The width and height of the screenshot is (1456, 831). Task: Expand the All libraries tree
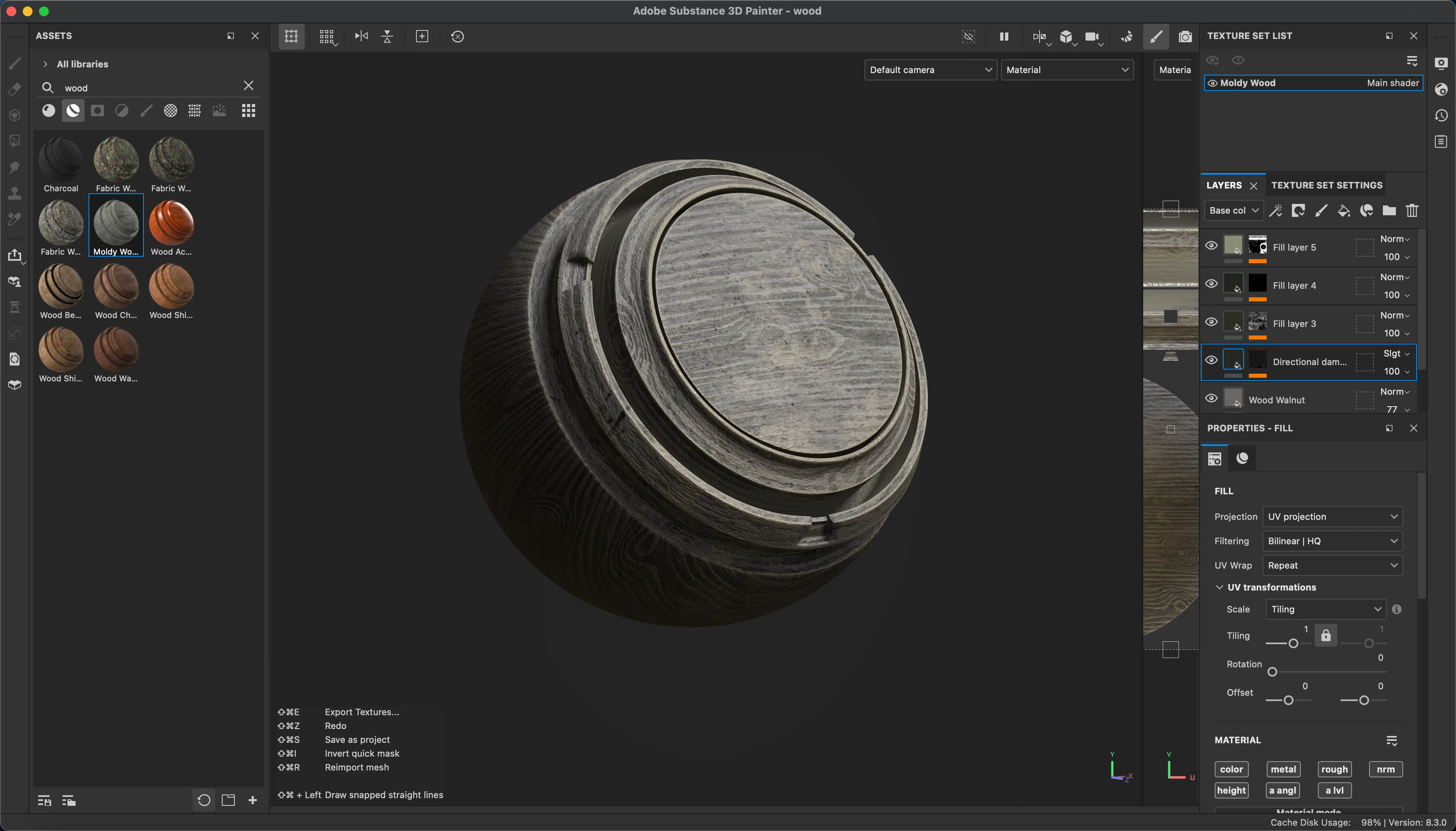click(45, 64)
